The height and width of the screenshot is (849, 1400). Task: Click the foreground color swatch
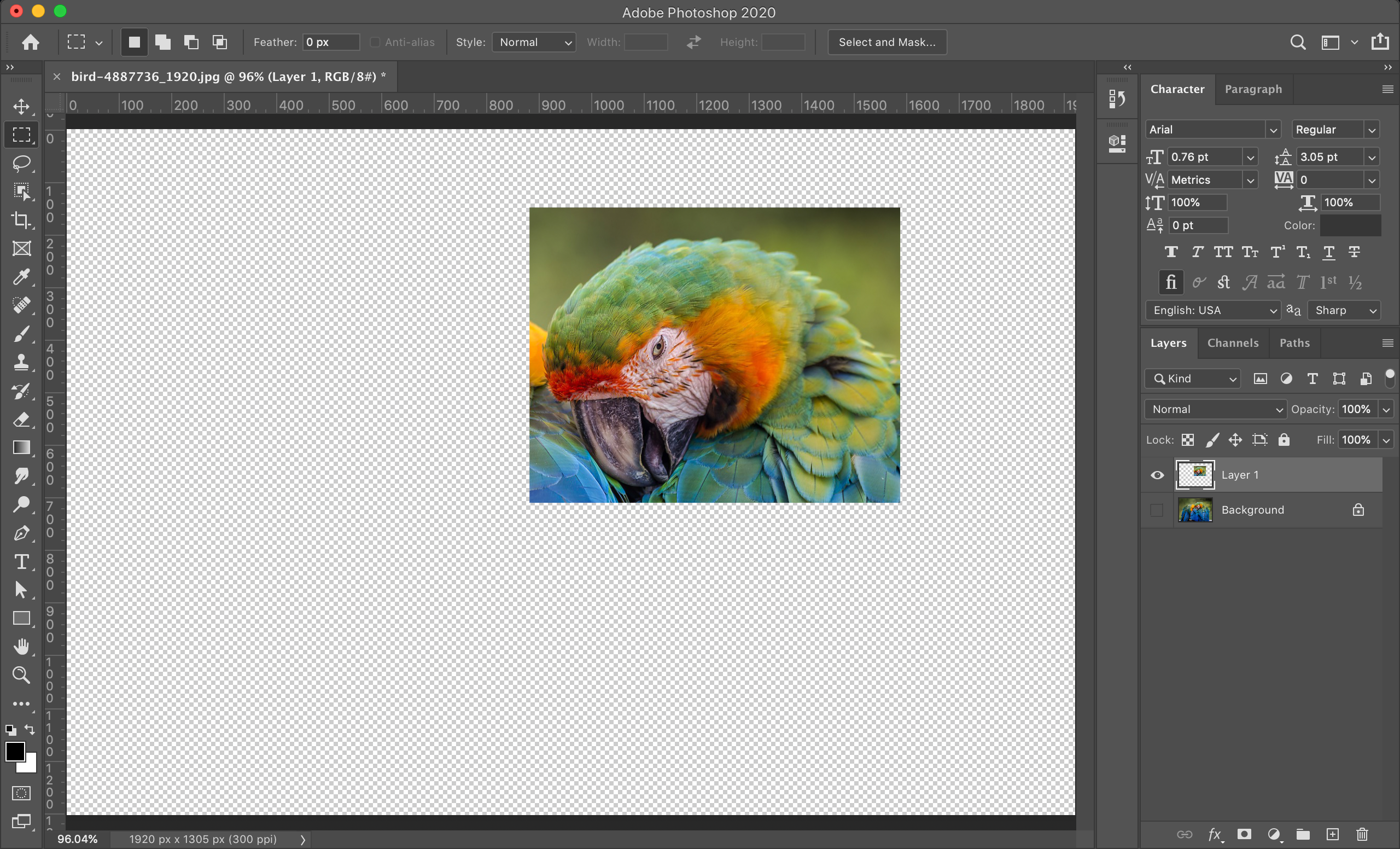15,751
